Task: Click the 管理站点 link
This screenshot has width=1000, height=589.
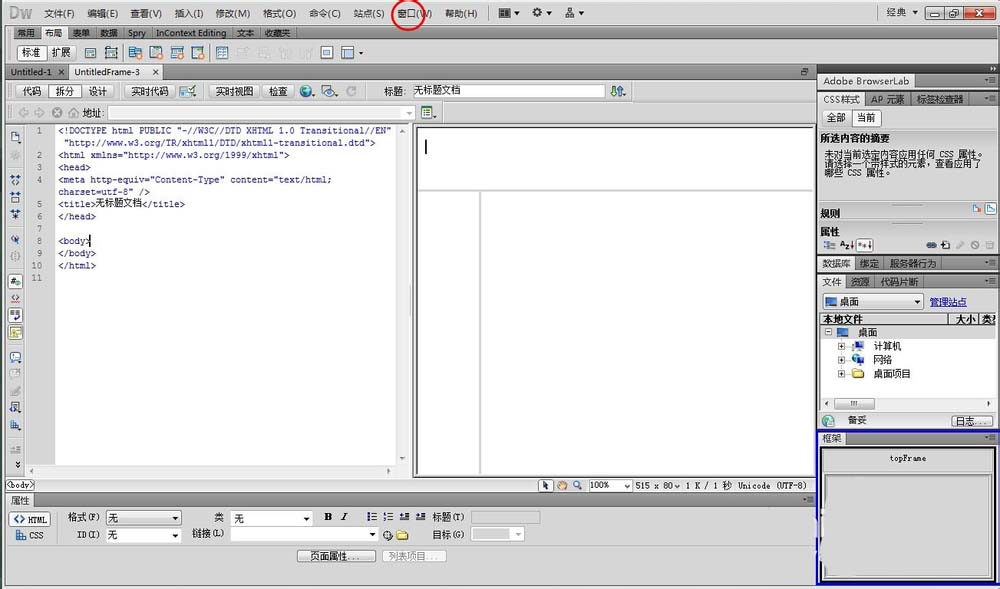Action: click(x=948, y=302)
